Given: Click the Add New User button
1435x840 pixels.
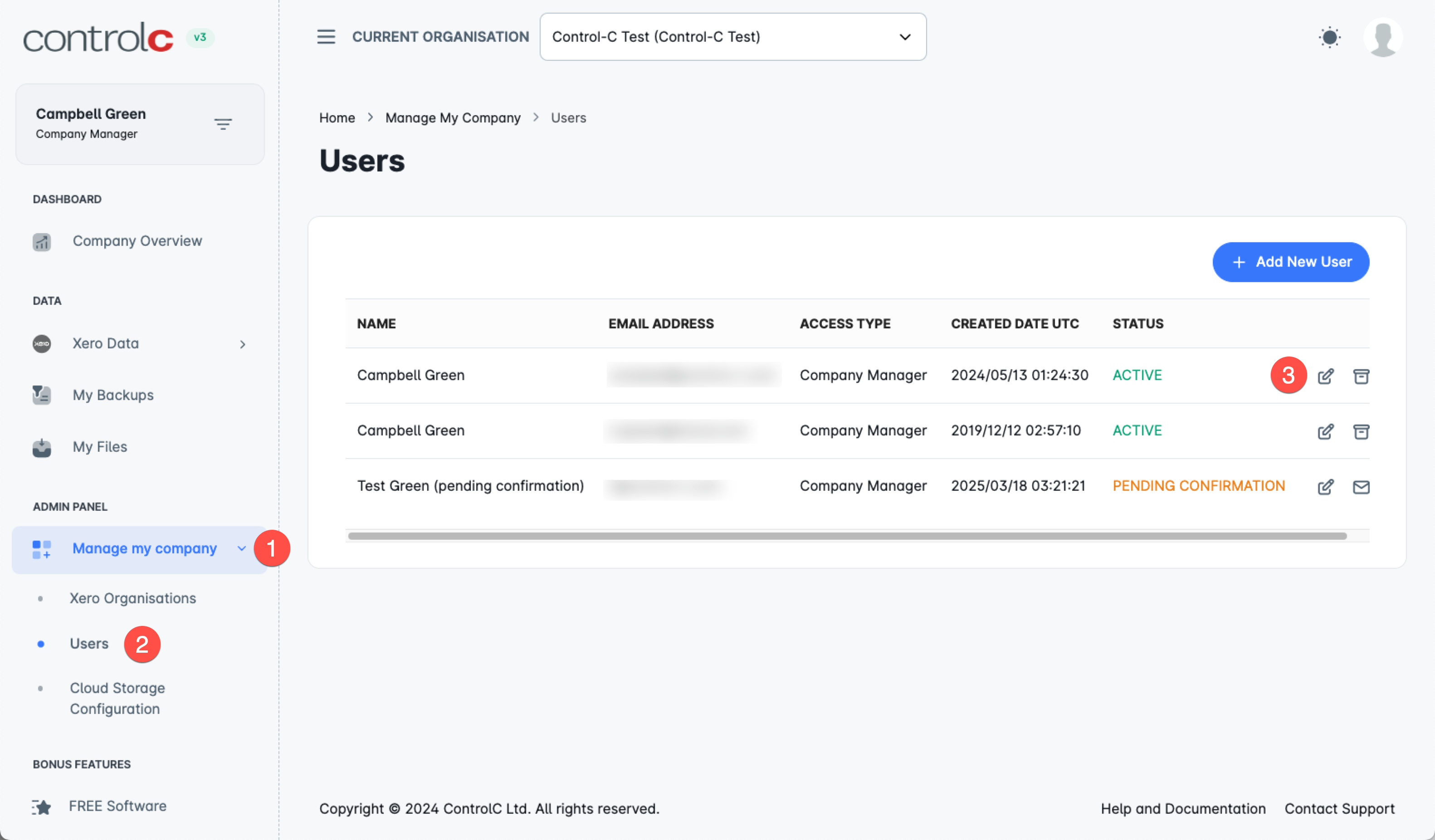Looking at the screenshot, I should click(x=1290, y=262).
